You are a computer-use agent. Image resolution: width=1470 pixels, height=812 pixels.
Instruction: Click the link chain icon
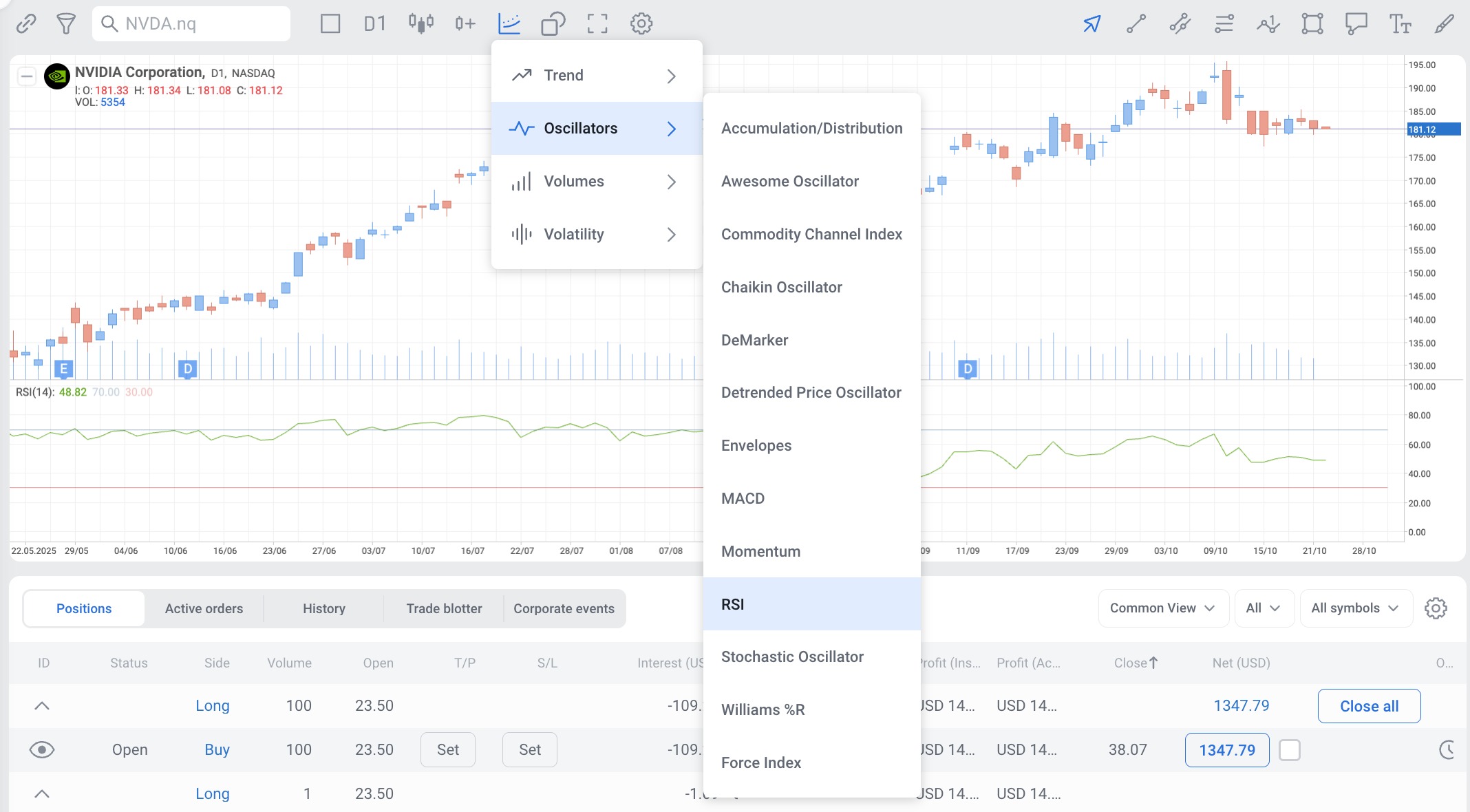(x=26, y=23)
